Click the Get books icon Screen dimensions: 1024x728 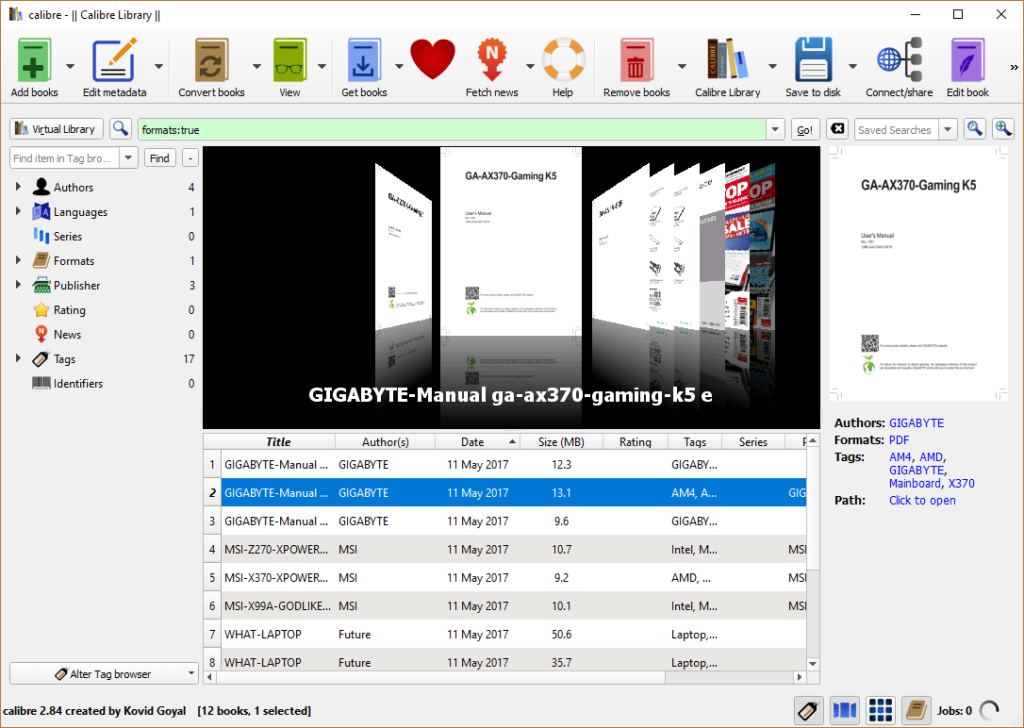point(364,60)
